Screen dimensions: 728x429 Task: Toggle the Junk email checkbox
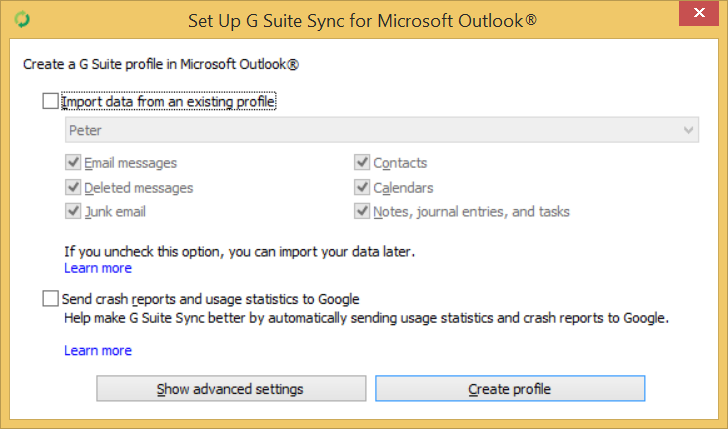73,211
